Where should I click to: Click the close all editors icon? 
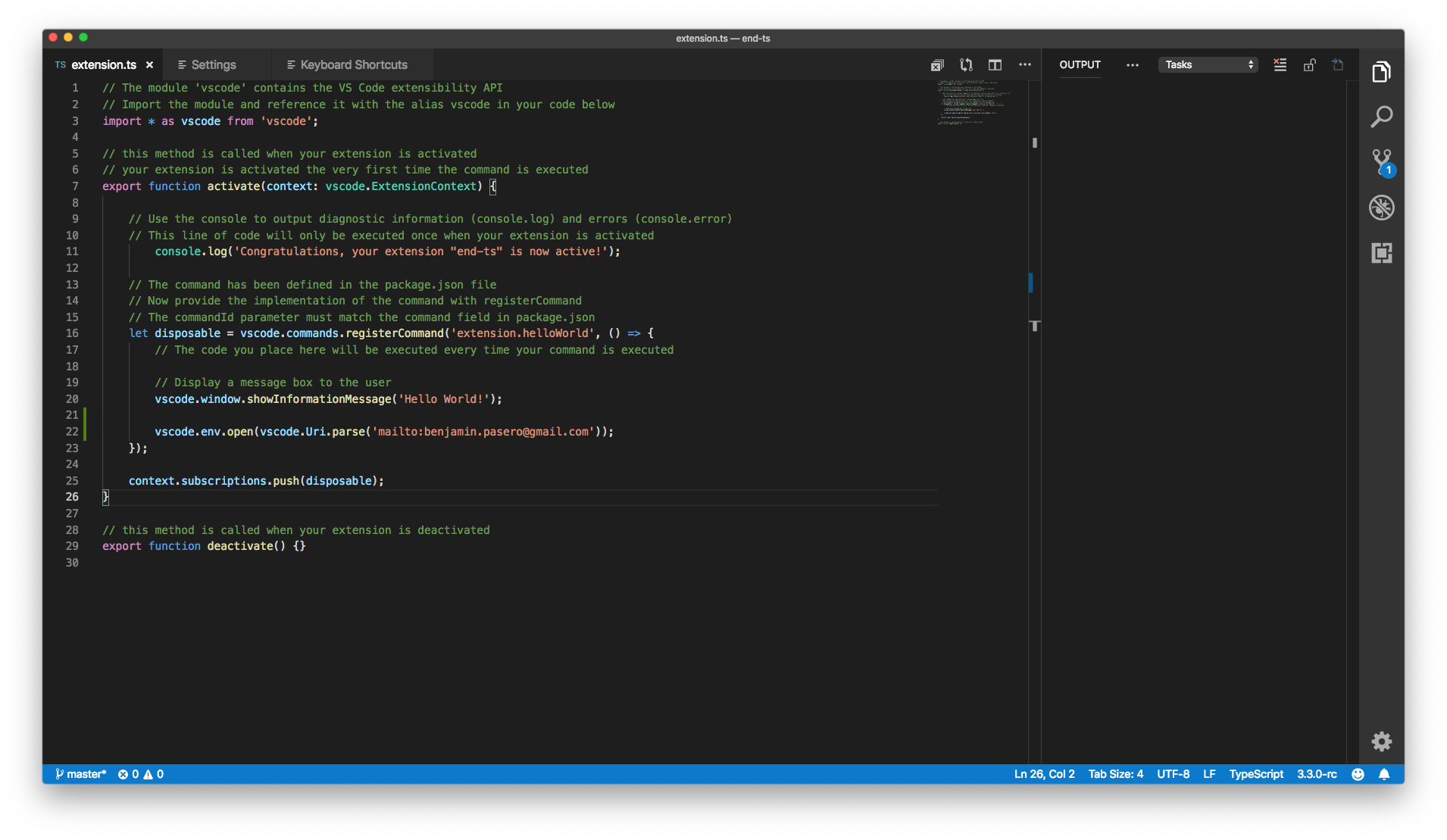coord(937,65)
